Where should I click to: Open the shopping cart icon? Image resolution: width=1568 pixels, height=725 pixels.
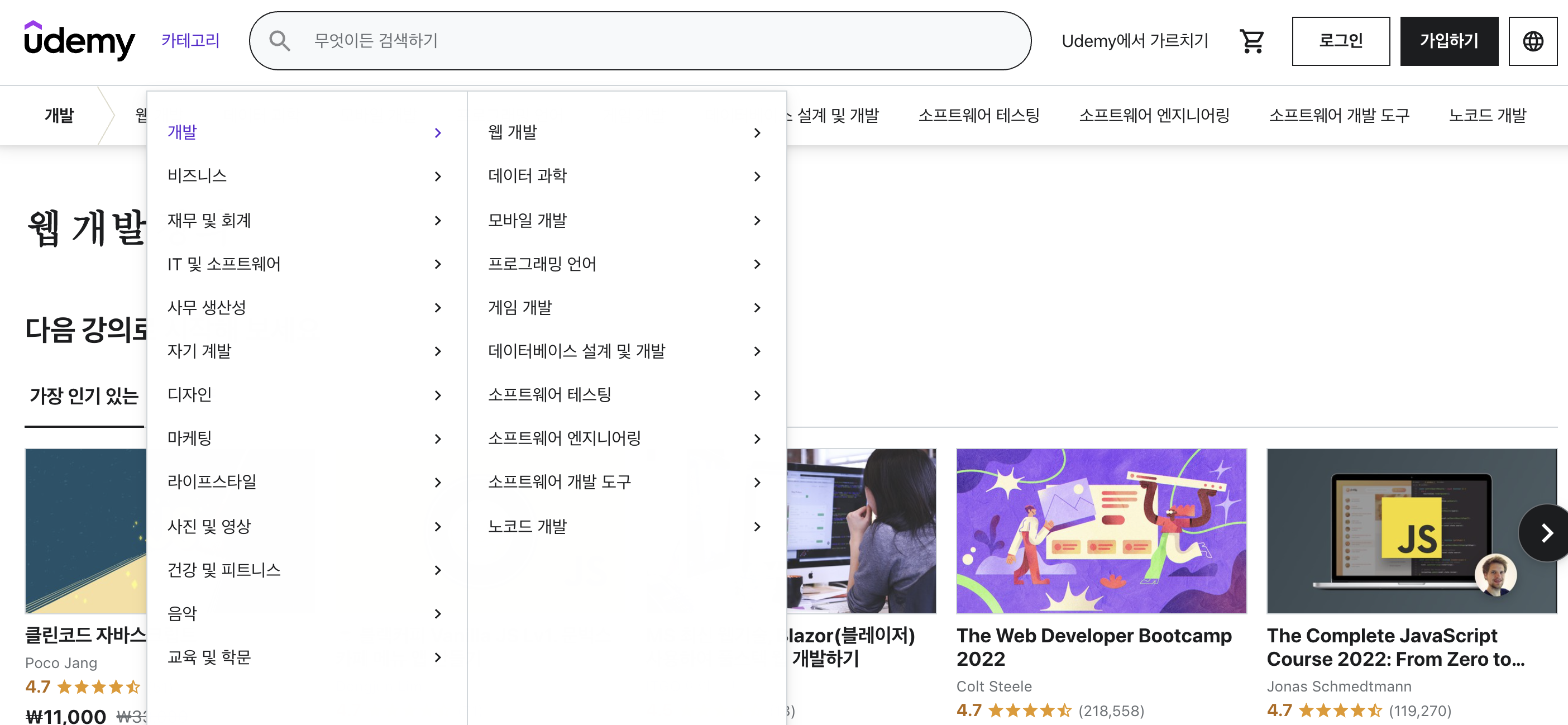[x=1251, y=41]
